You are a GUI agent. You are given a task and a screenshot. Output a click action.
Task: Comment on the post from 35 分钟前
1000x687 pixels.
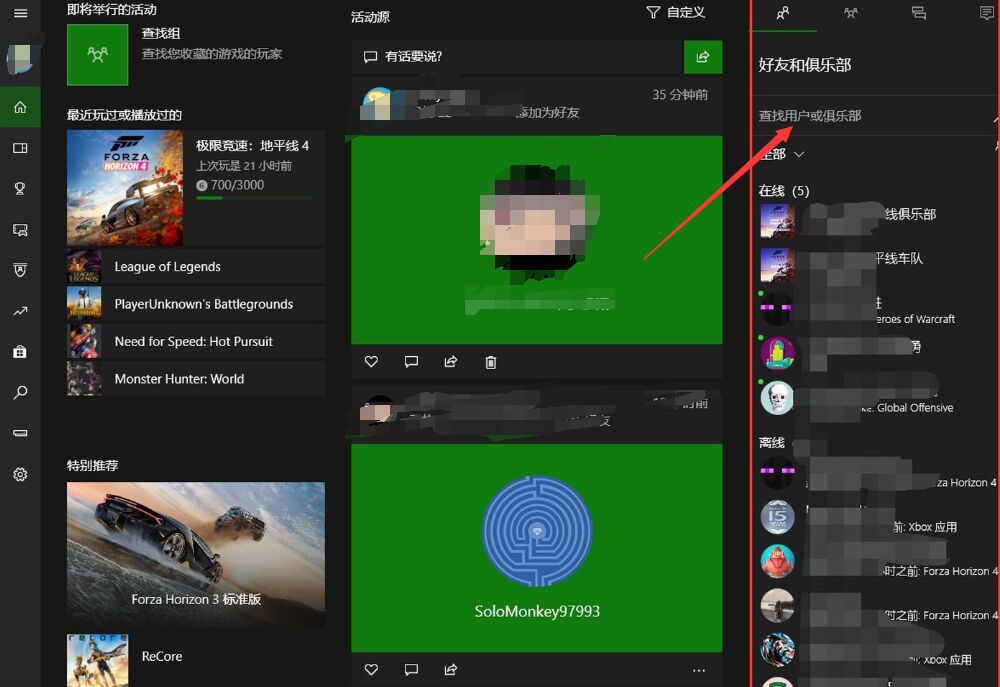click(411, 362)
